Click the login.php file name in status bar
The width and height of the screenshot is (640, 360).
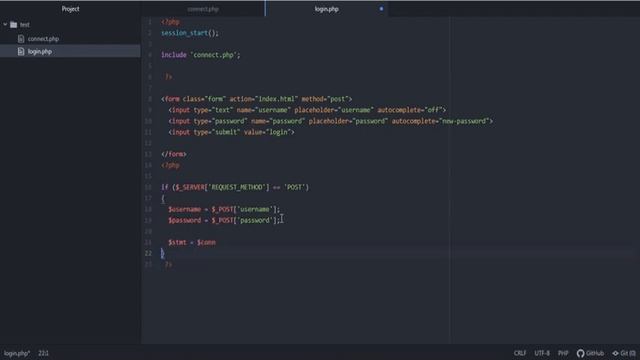(17, 353)
